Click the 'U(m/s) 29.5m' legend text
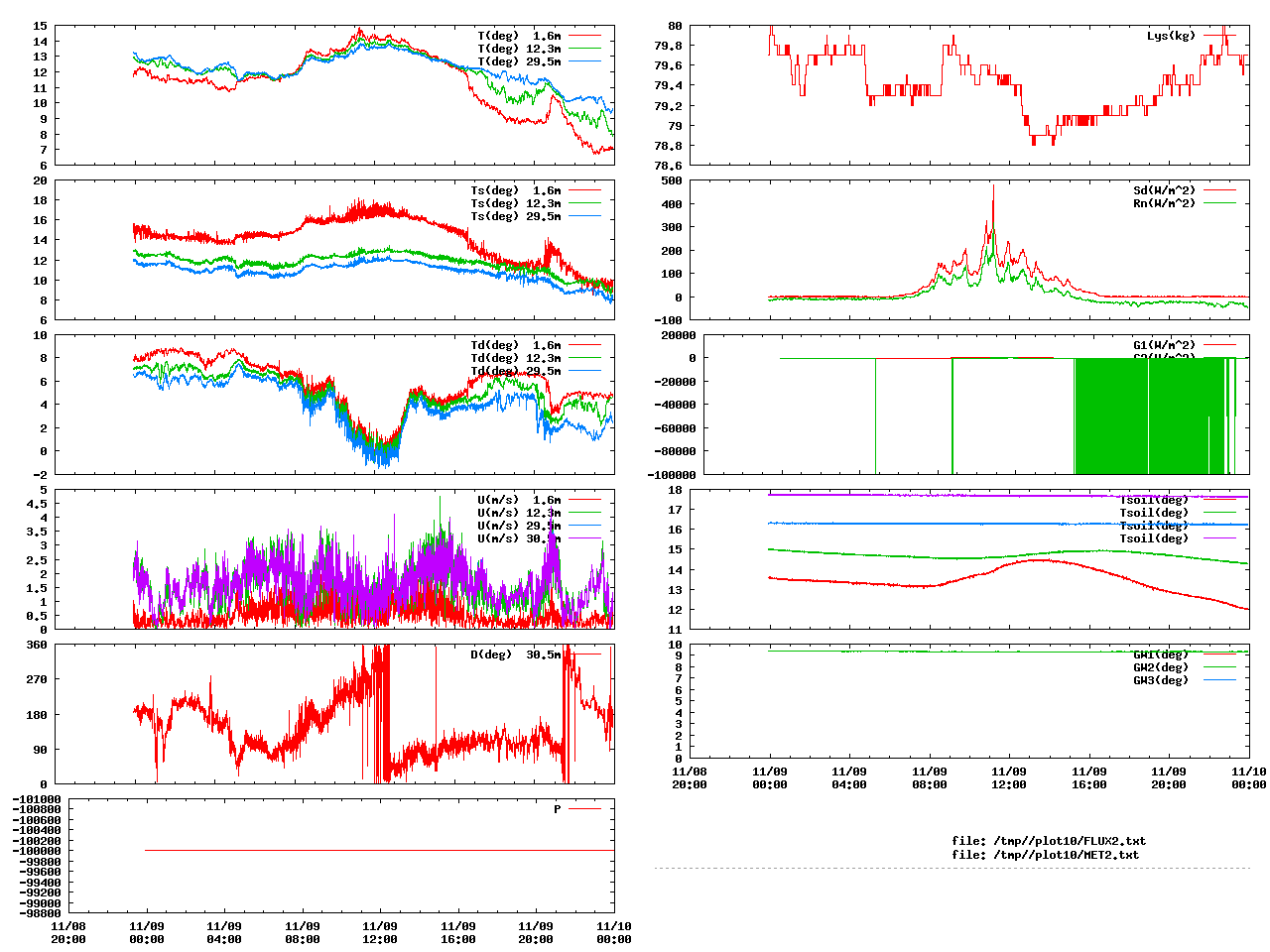 (x=519, y=526)
